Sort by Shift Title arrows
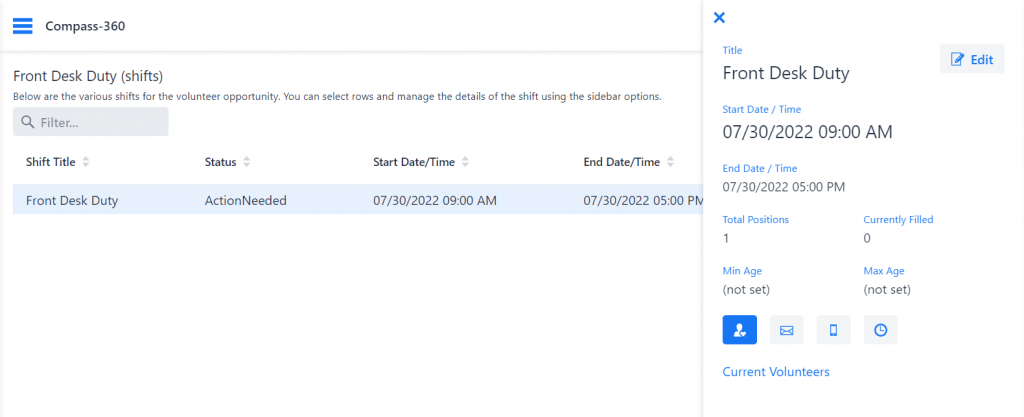 [x=86, y=162]
